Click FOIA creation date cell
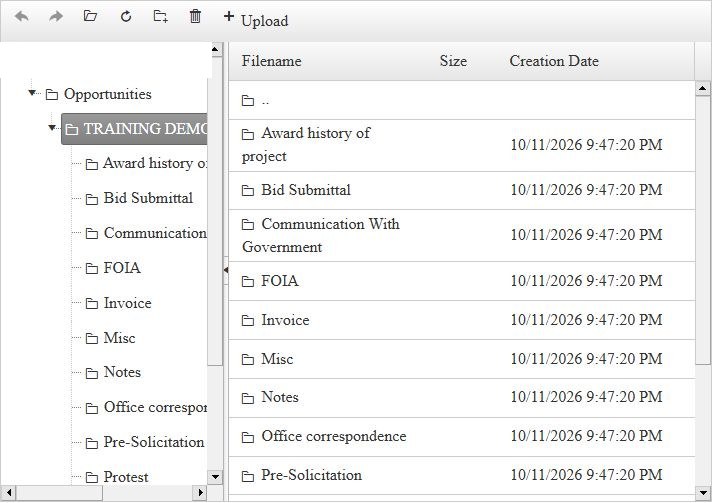 [586, 281]
